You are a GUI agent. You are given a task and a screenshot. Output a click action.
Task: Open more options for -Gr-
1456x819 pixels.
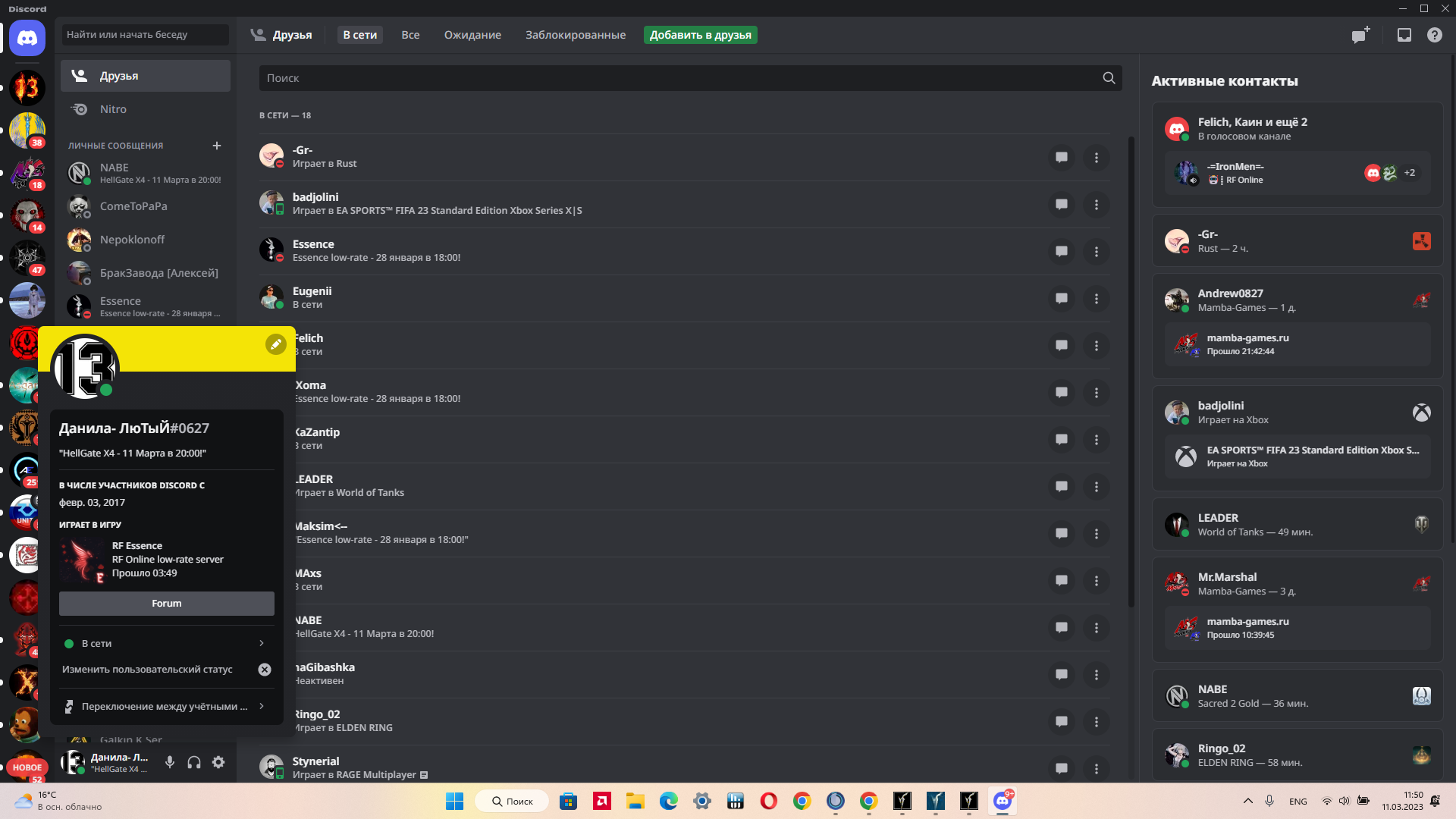pyautogui.click(x=1097, y=158)
